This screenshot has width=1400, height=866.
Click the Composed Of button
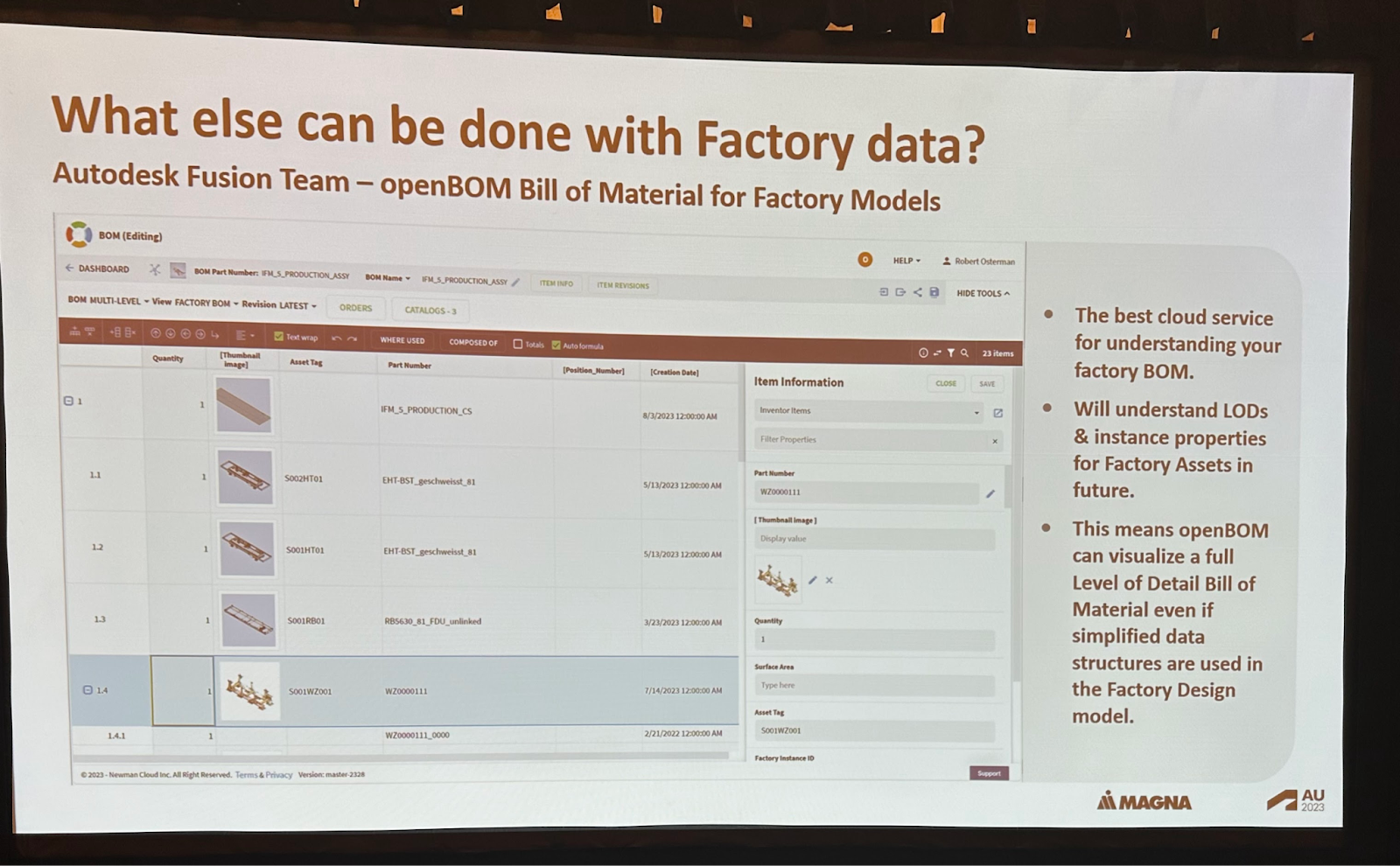point(473,342)
